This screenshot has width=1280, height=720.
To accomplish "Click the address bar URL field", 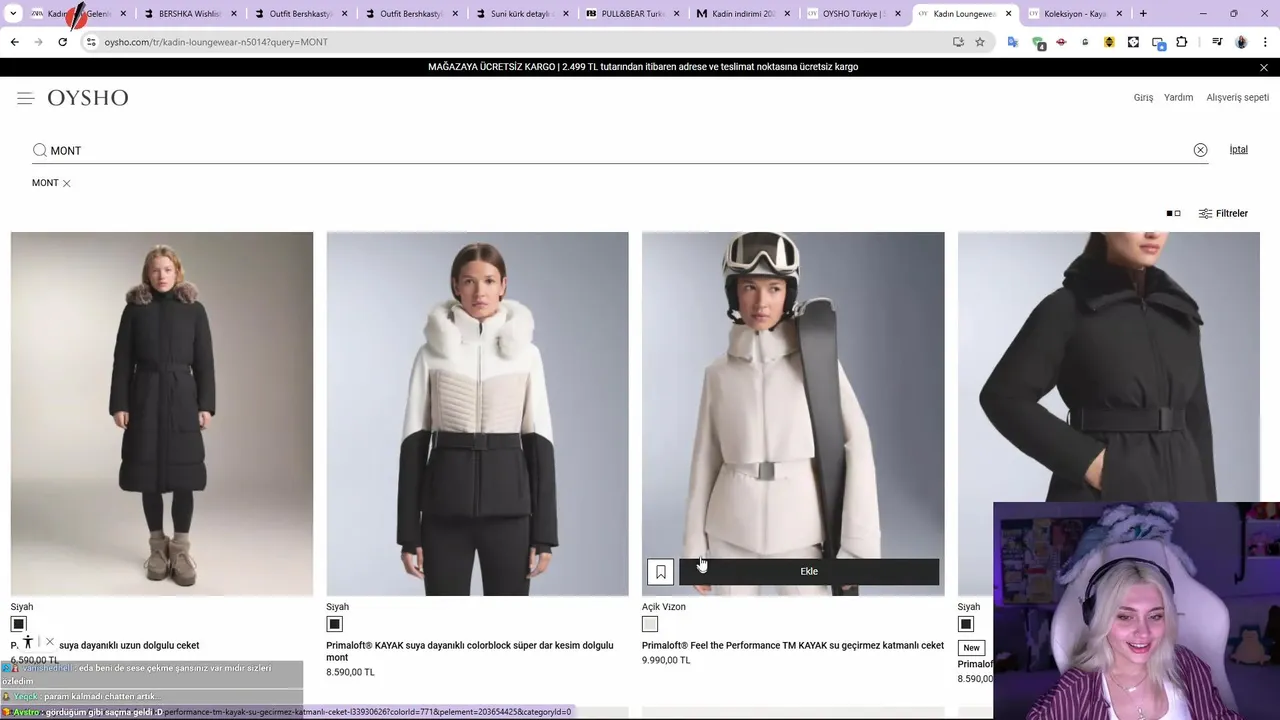I will pos(520,42).
